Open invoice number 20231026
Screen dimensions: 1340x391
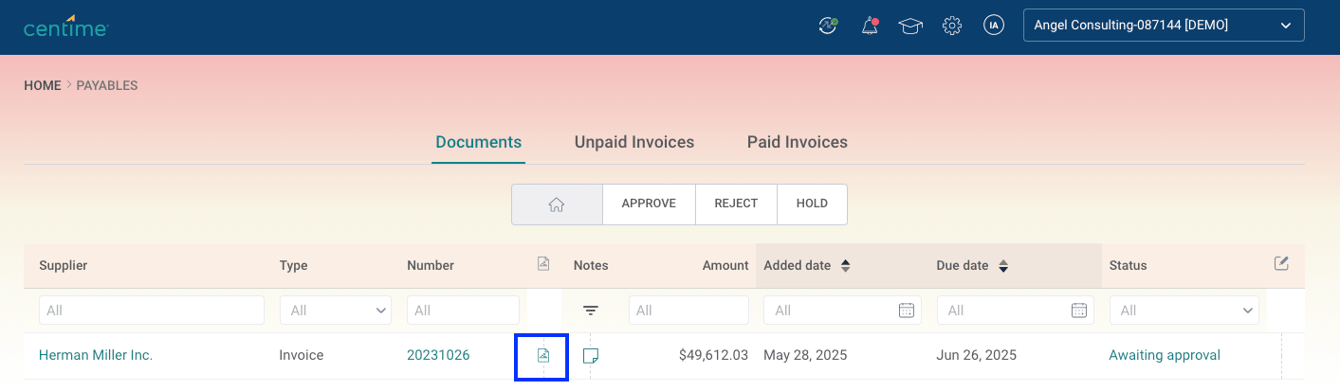pos(438,355)
